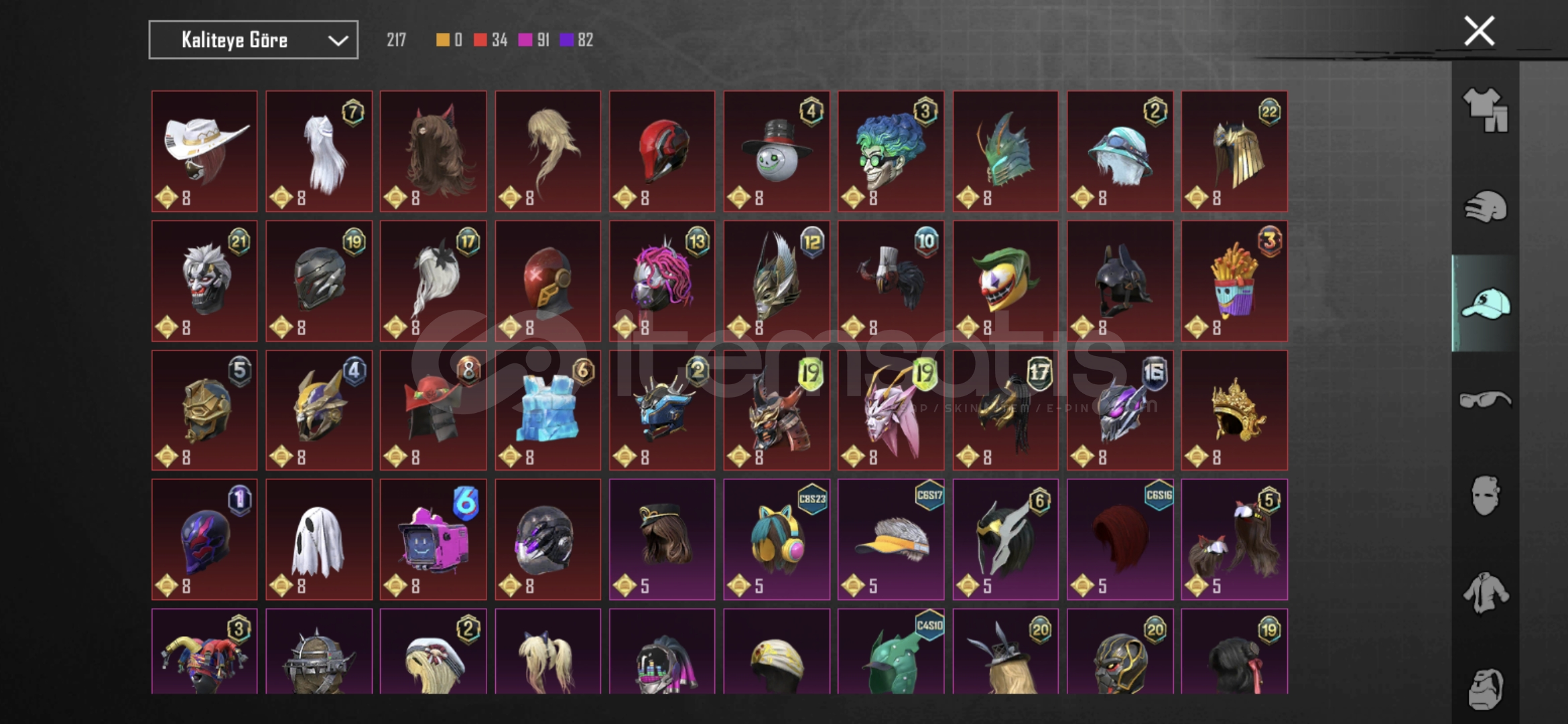
Task: Filter by the pink quality swatch showing 91
Action: click(x=533, y=40)
